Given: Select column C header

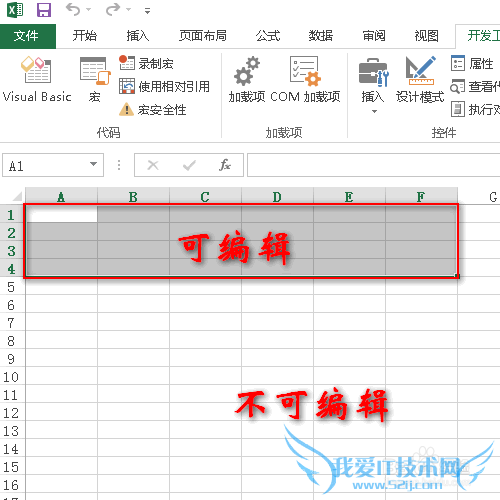Looking at the screenshot, I should pyautogui.click(x=205, y=197).
